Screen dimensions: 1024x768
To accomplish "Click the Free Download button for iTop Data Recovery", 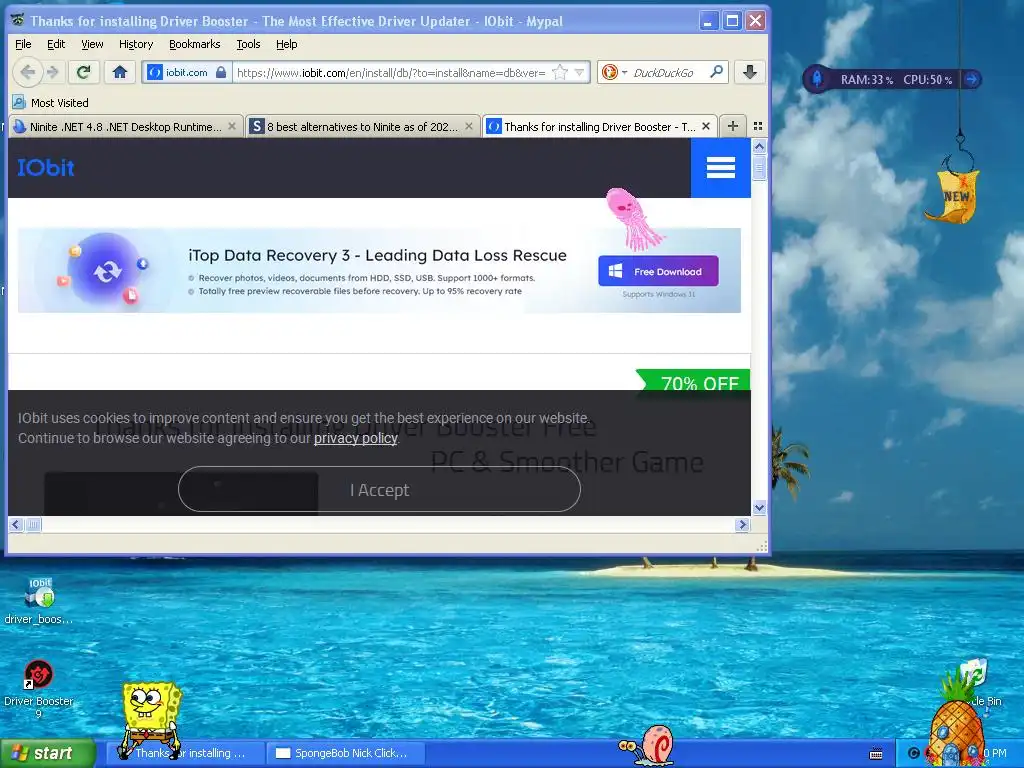I will 658,271.
